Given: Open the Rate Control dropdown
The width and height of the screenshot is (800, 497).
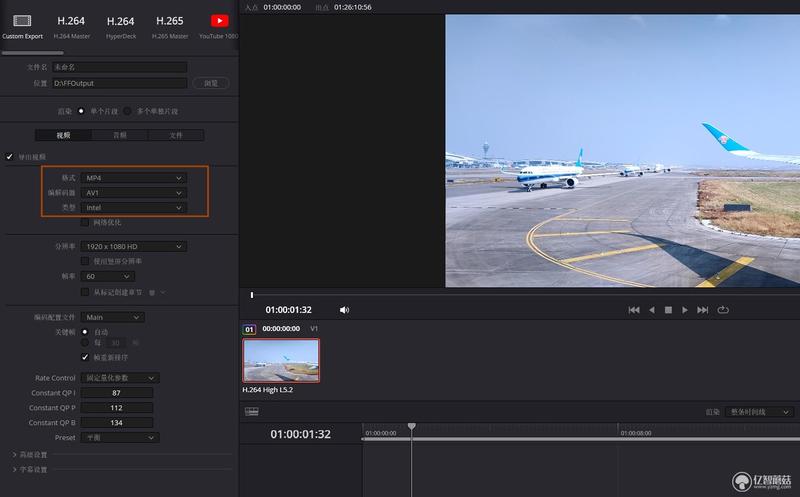Looking at the screenshot, I should click(120, 378).
